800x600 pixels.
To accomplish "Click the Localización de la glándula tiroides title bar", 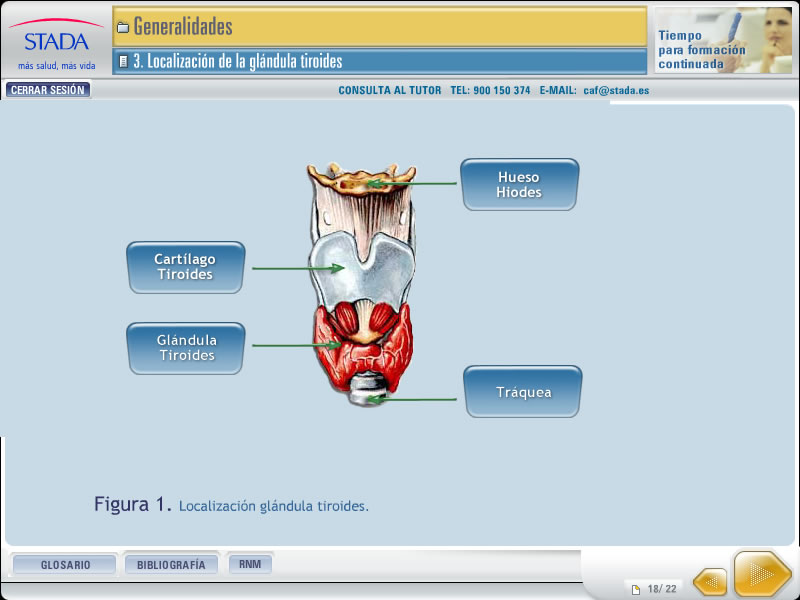I will [x=380, y=62].
